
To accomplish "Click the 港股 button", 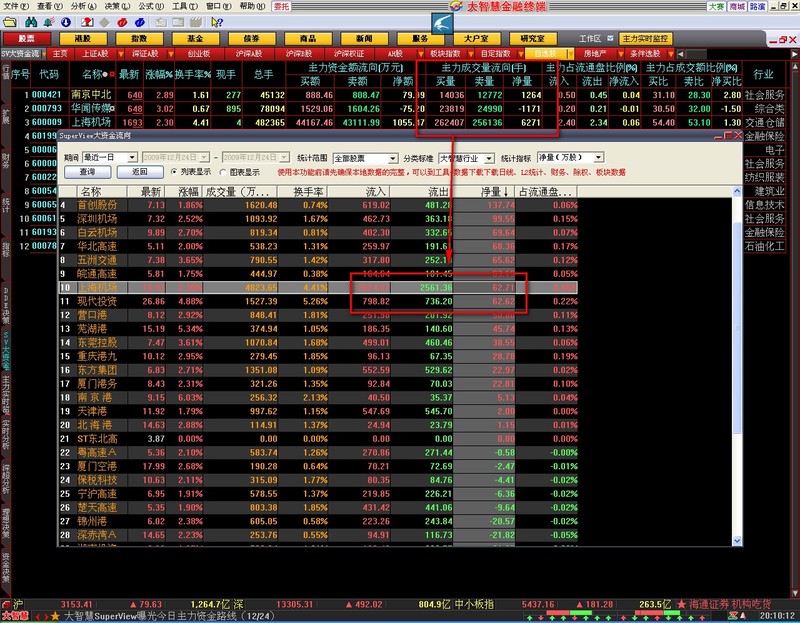I will tap(83, 39).
